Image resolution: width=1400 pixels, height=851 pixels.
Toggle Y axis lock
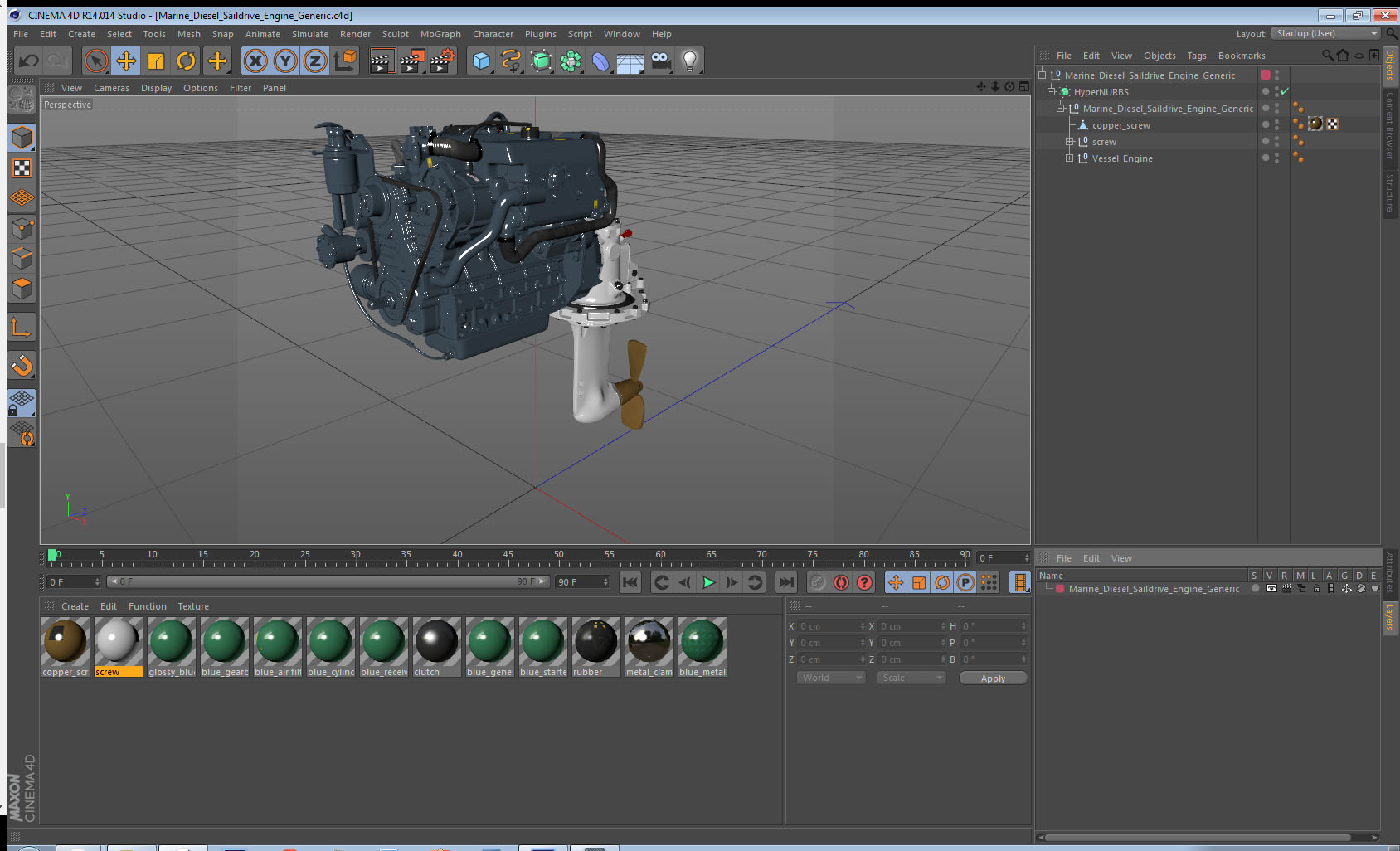(x=285, y=61)
